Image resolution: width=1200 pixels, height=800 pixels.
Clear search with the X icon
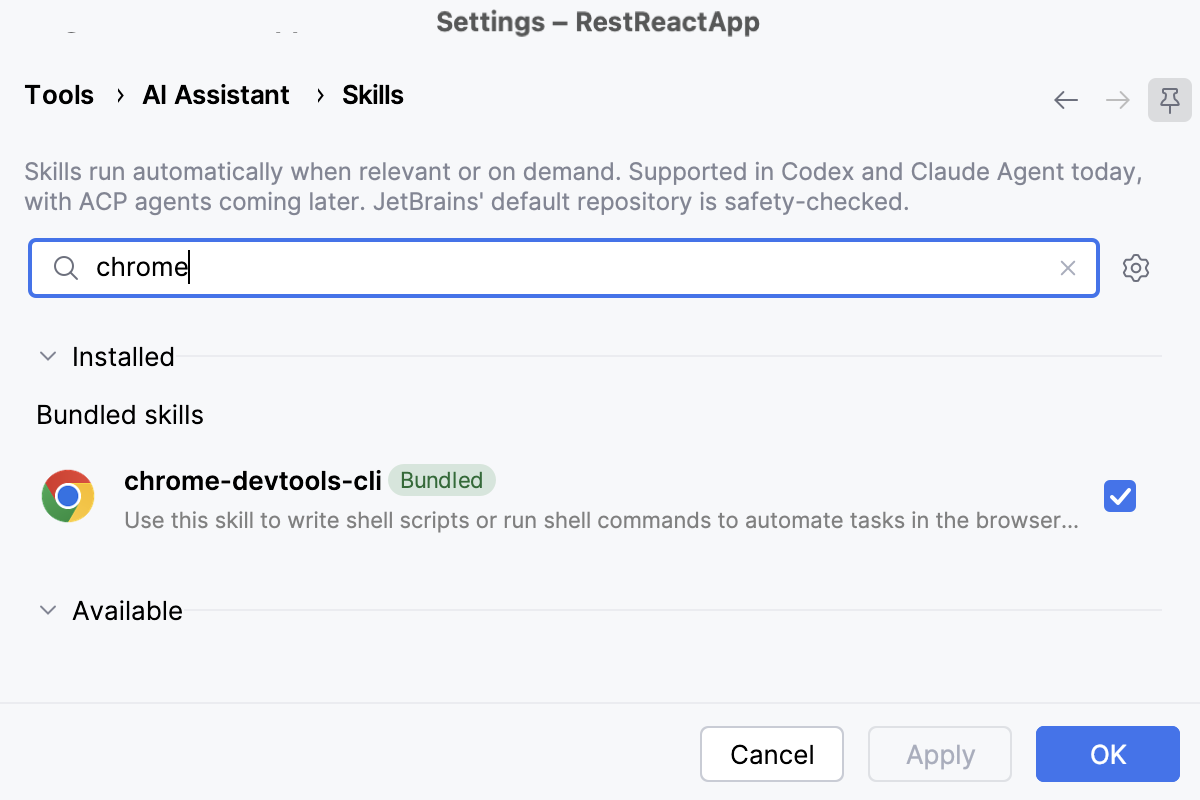1068,268
